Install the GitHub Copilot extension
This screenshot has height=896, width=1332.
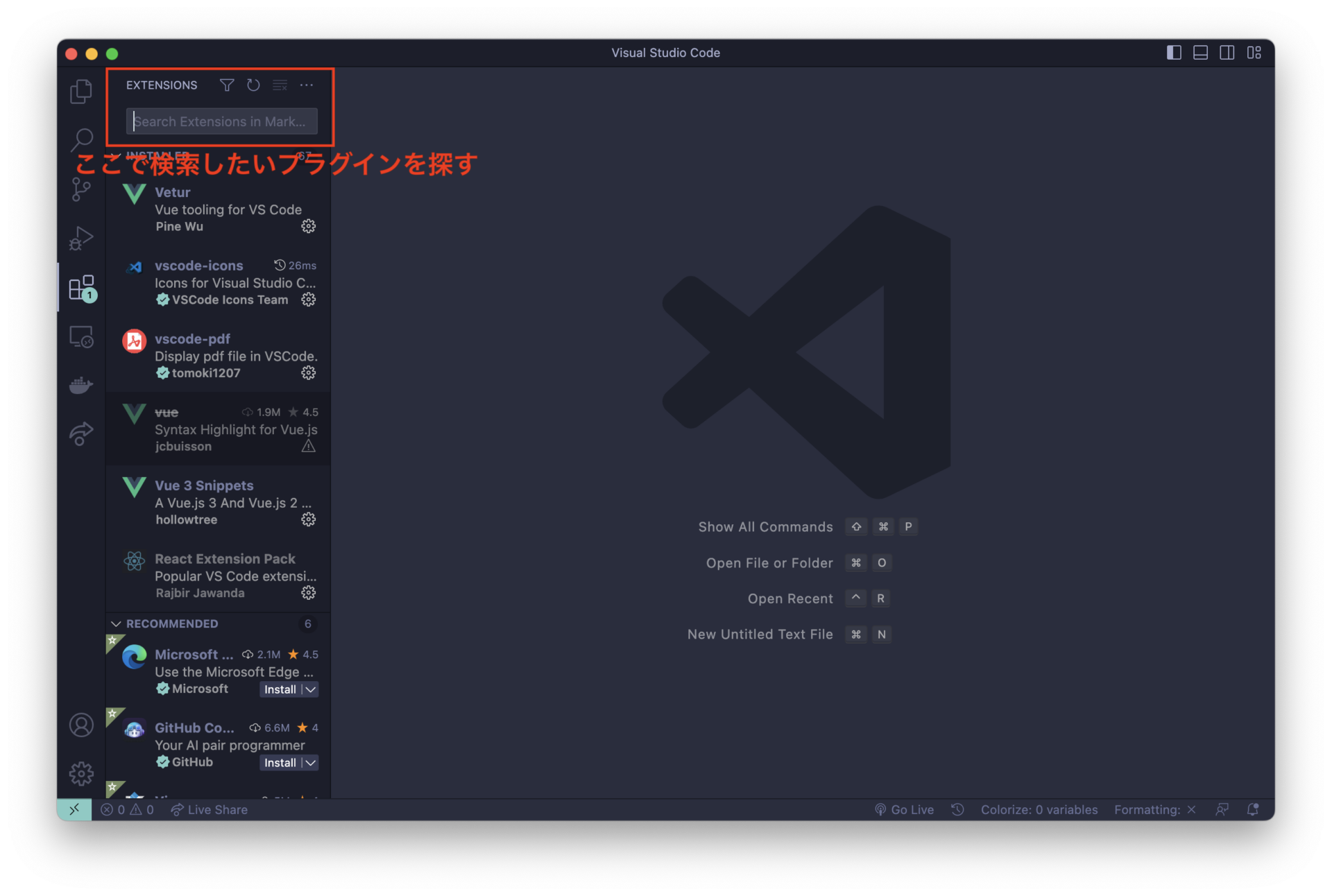(280, 763)
